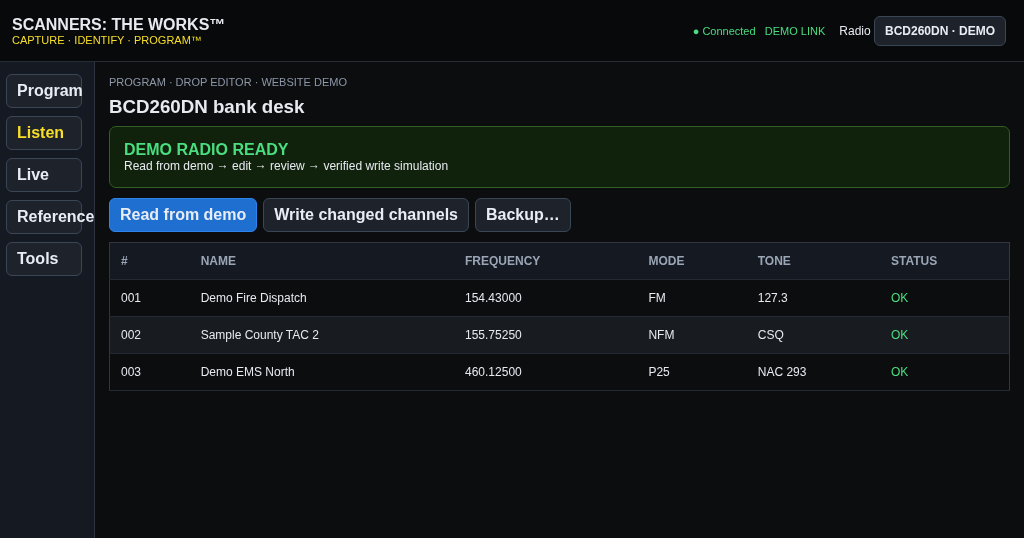This screenshot has height=538, width=1024.
Task: Click the TONE column header
Action: point(774,261)
